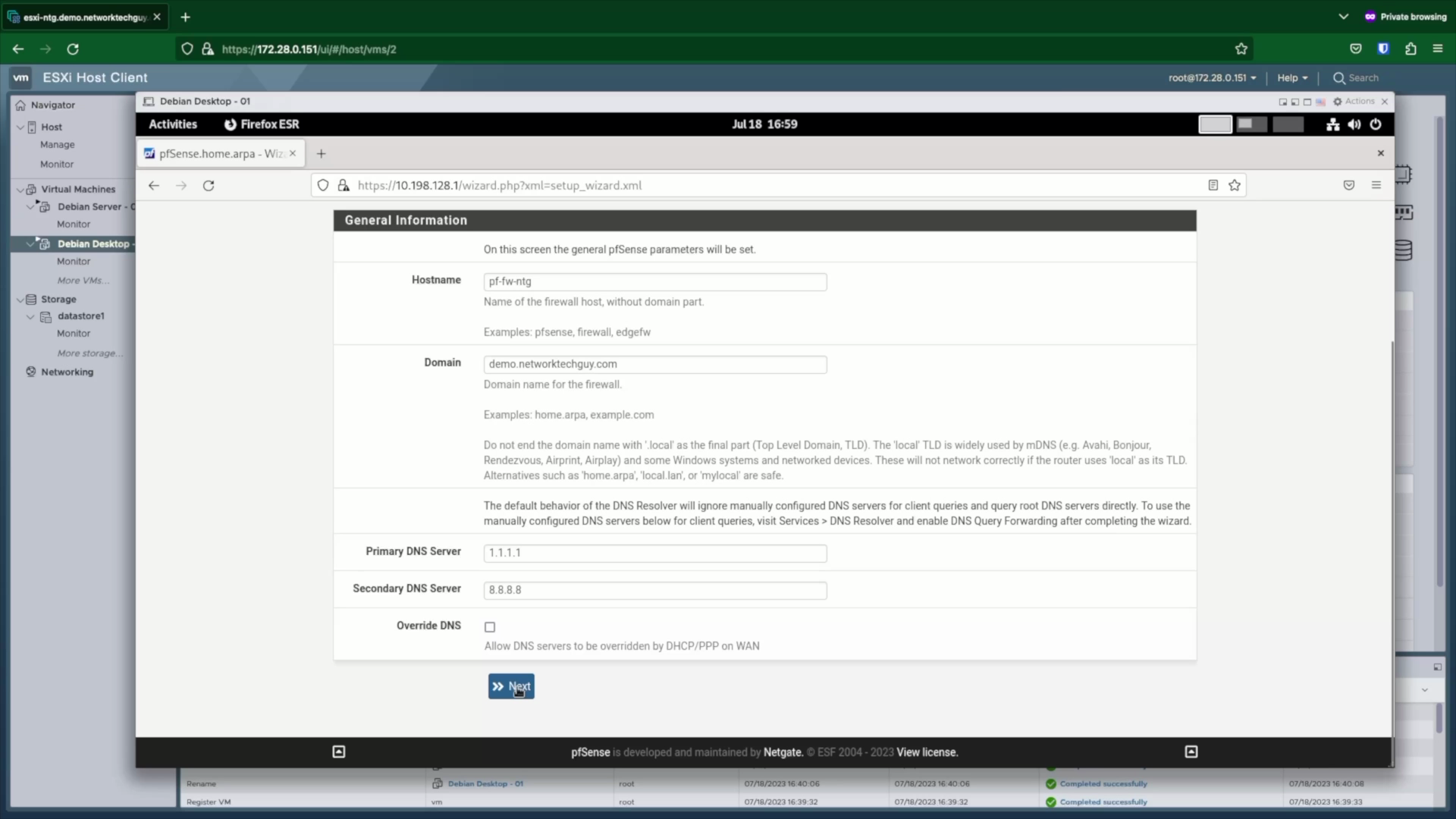This screenshot has height=819, width=1456.
Task: Click the VMware vm logo
Action: coord(20,77)
